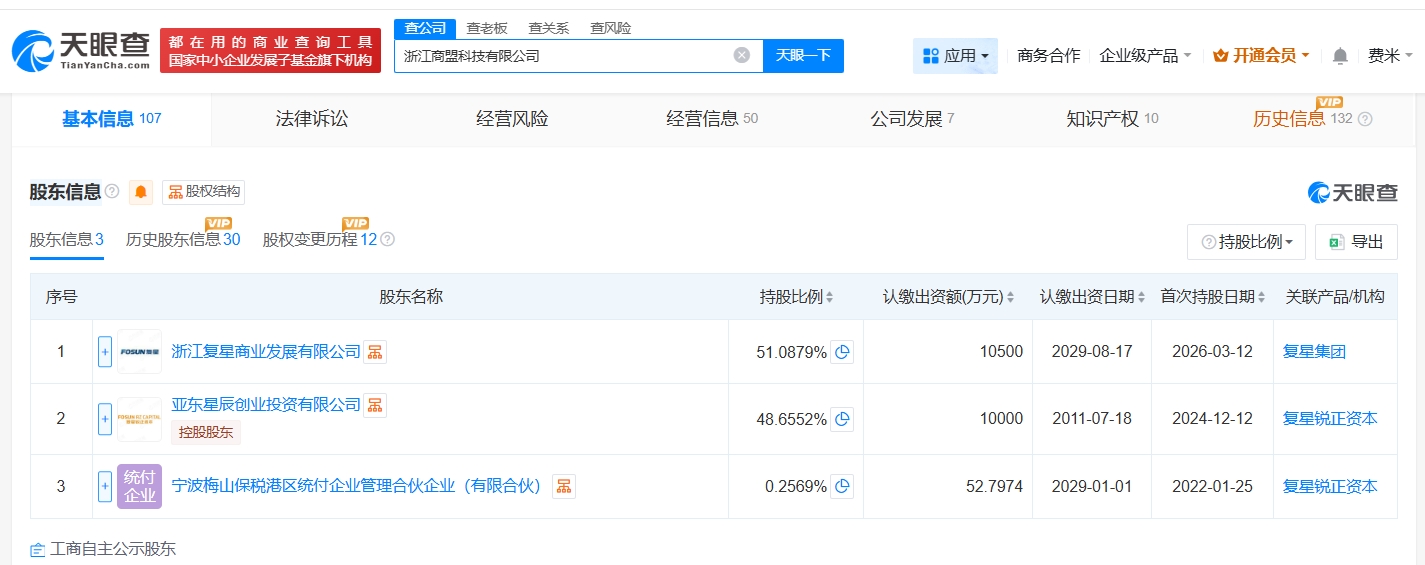
Task: Open the 应用 dropdown menu
Action: click(x=955, y=56)
